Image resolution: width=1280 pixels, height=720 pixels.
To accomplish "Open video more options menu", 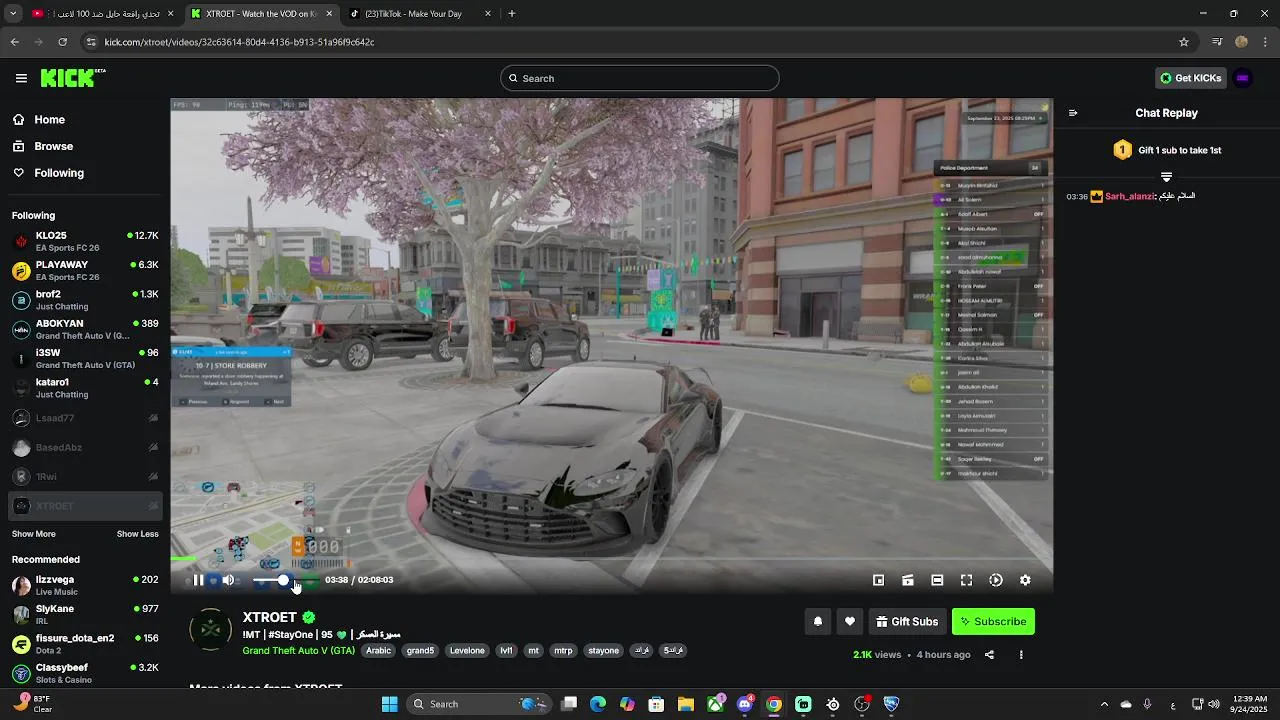I will coord(1021,655).
